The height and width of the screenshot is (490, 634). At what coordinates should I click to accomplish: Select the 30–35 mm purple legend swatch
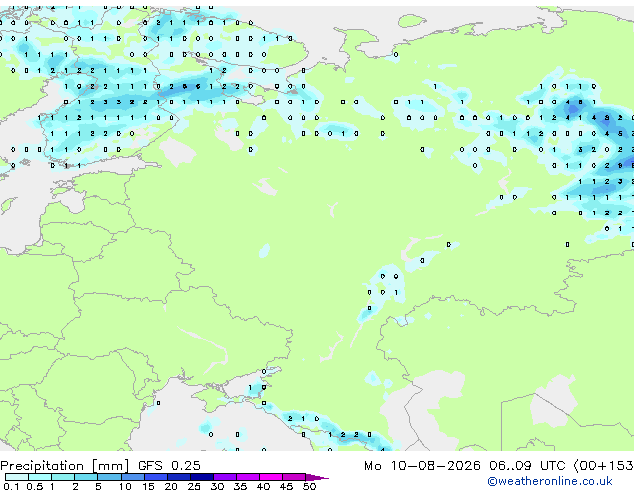click(x=225, y=477)
